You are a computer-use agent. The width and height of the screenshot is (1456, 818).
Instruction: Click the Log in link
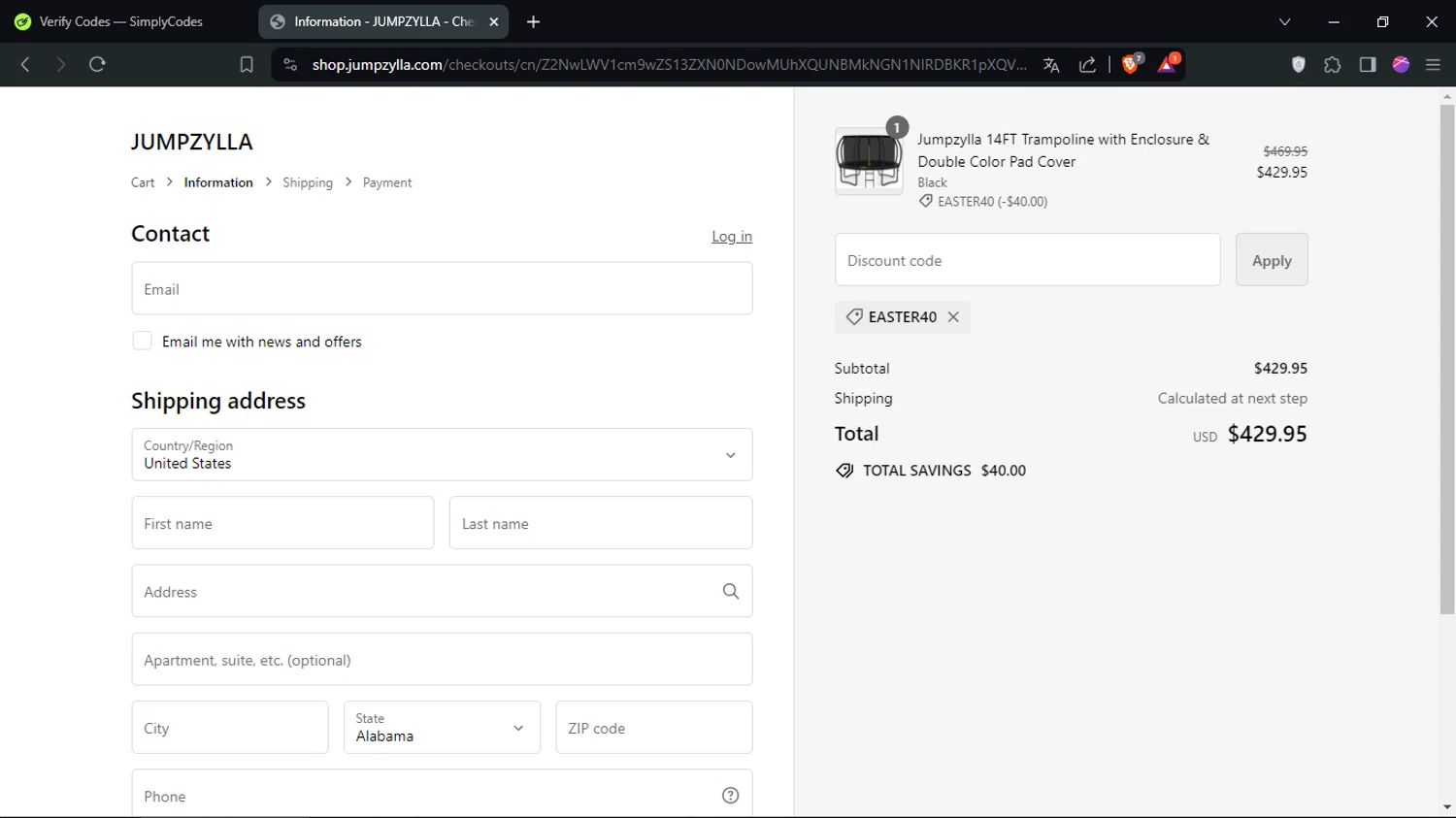coord(732,237)
